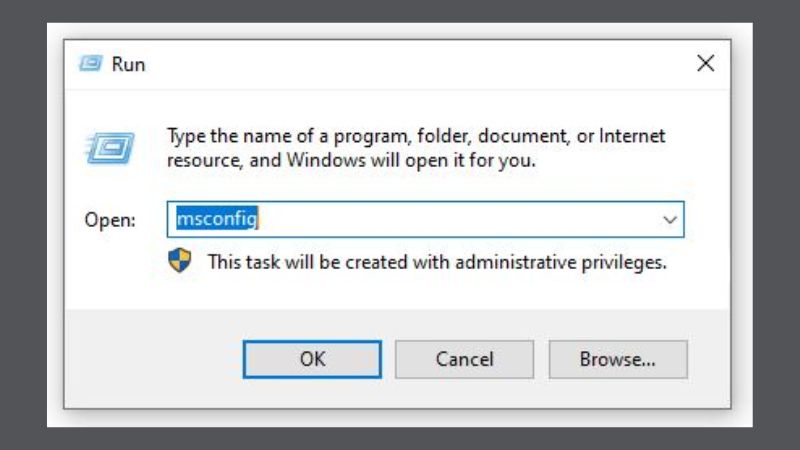Screen dimensions: 800x450
Task: Expand the Open history dropdown arrow
Action: click(x=669, y=219)
